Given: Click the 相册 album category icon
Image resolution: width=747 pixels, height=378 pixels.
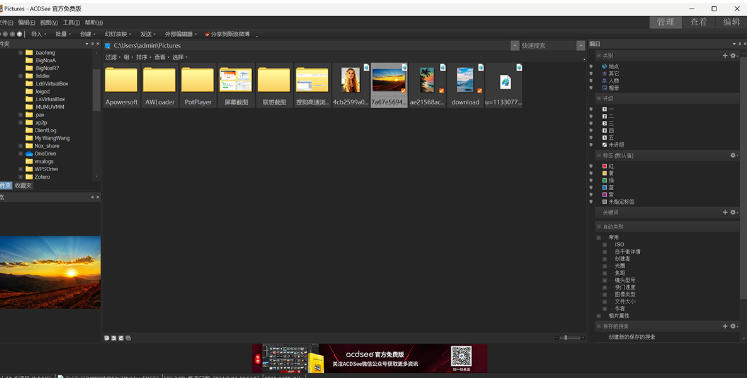Looking at the screenshot, I should point(605,88).
